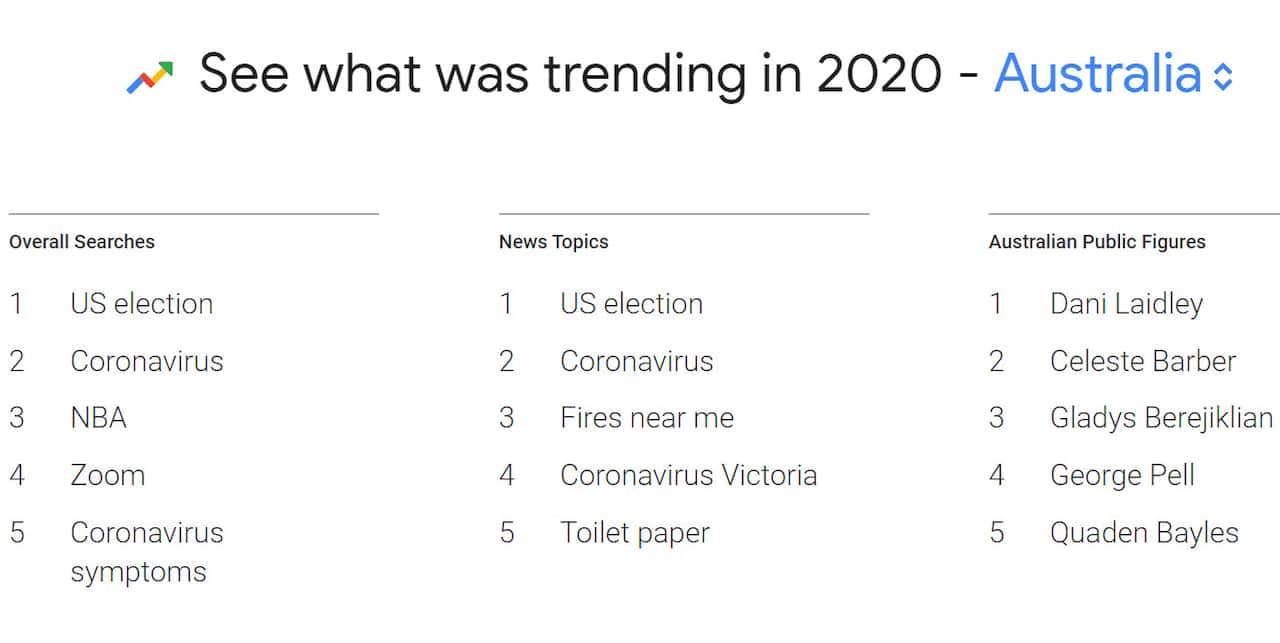1280x643 pixels.
Task: Click the Overall Searches column header
Action: coord(82,242)
